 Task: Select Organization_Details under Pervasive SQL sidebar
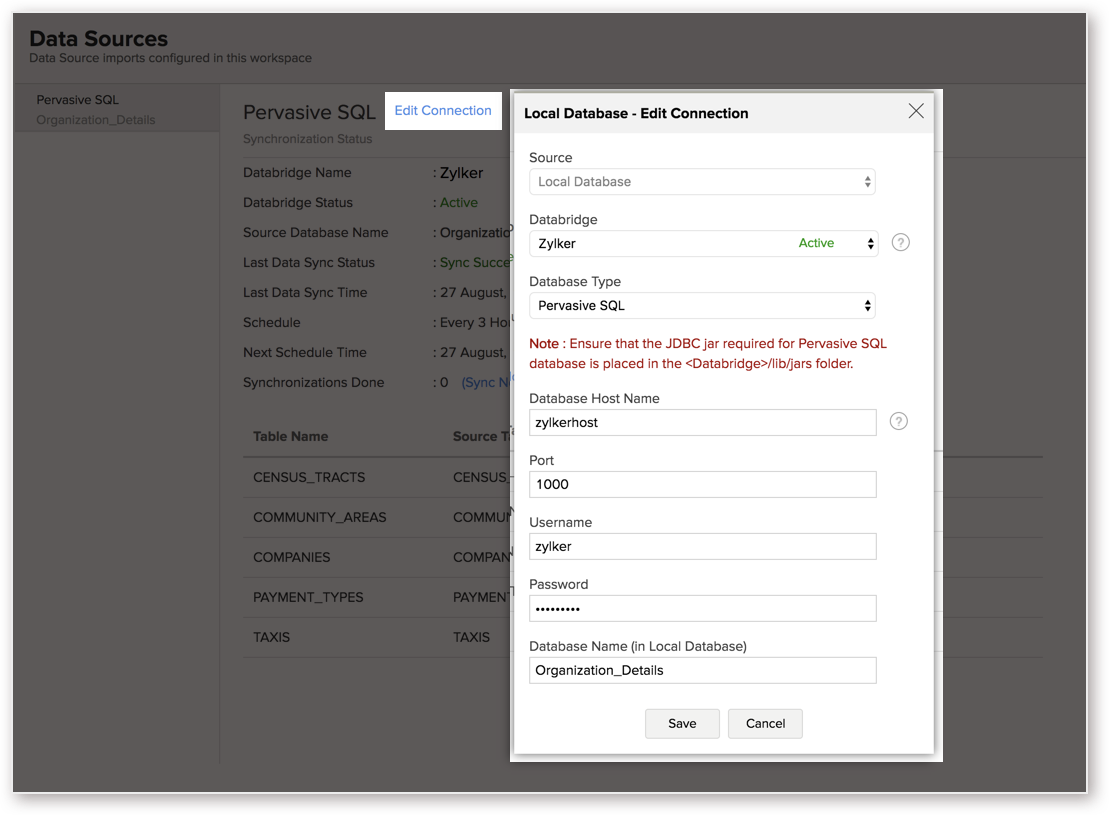point(95,120)
